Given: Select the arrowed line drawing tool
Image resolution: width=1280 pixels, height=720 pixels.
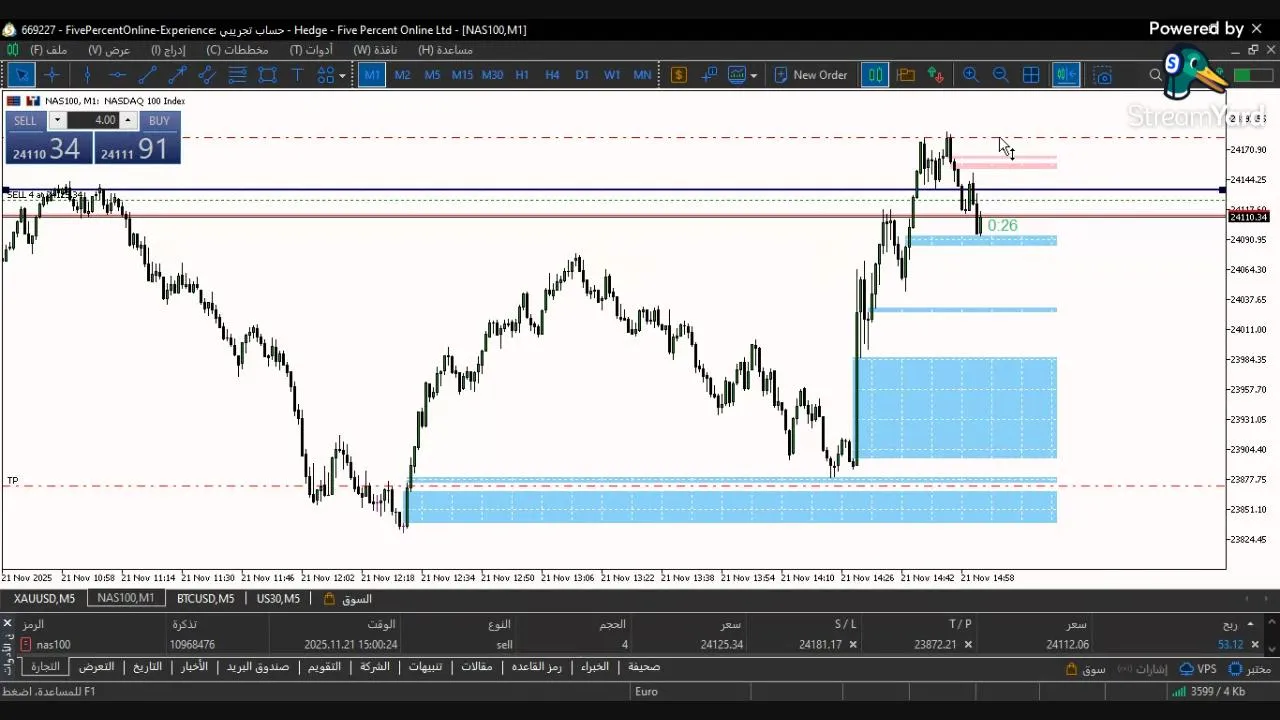Looking at the screenshot, I should [177, 75].
